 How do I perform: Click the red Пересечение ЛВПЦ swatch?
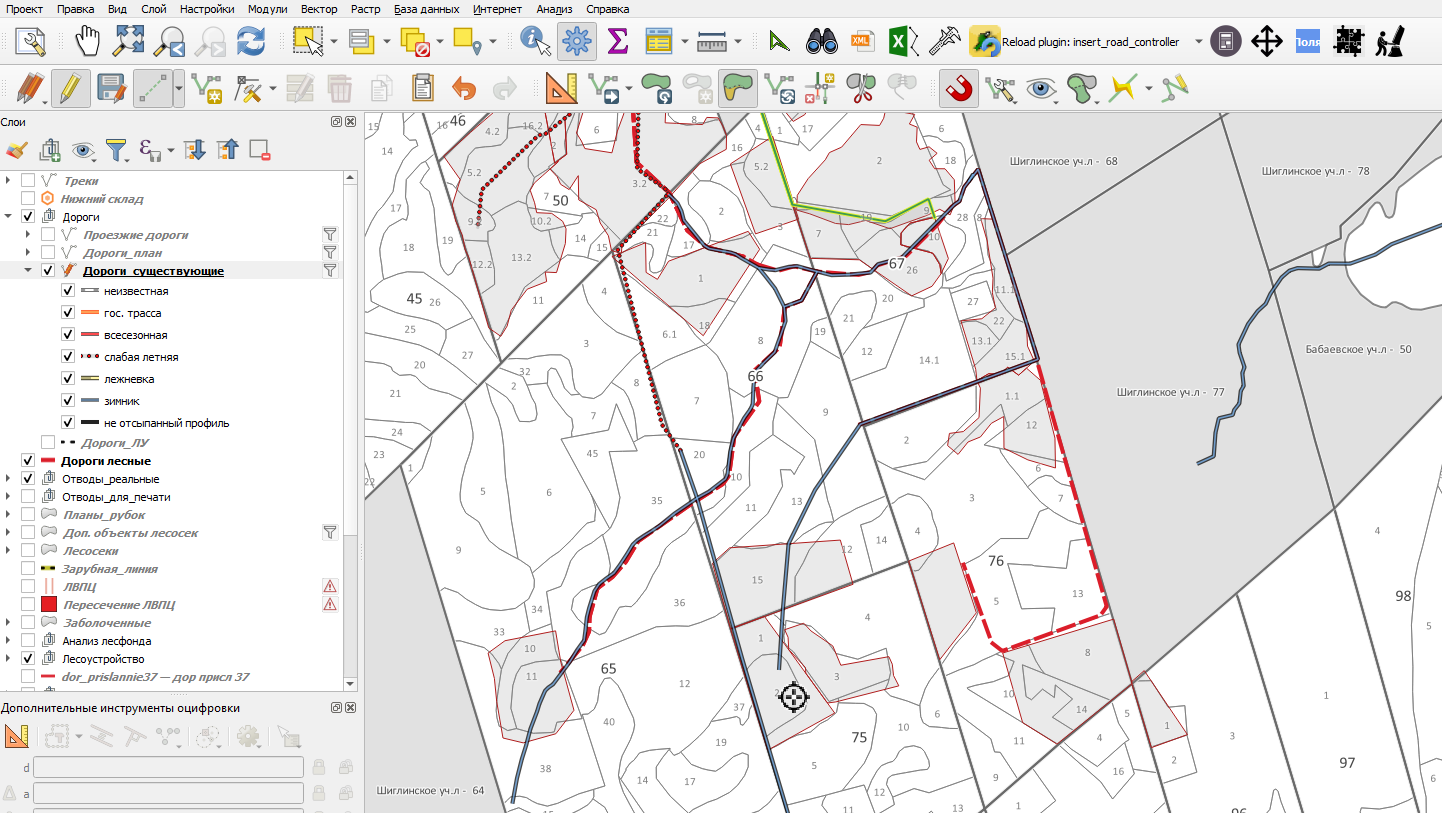pos(47,605)
